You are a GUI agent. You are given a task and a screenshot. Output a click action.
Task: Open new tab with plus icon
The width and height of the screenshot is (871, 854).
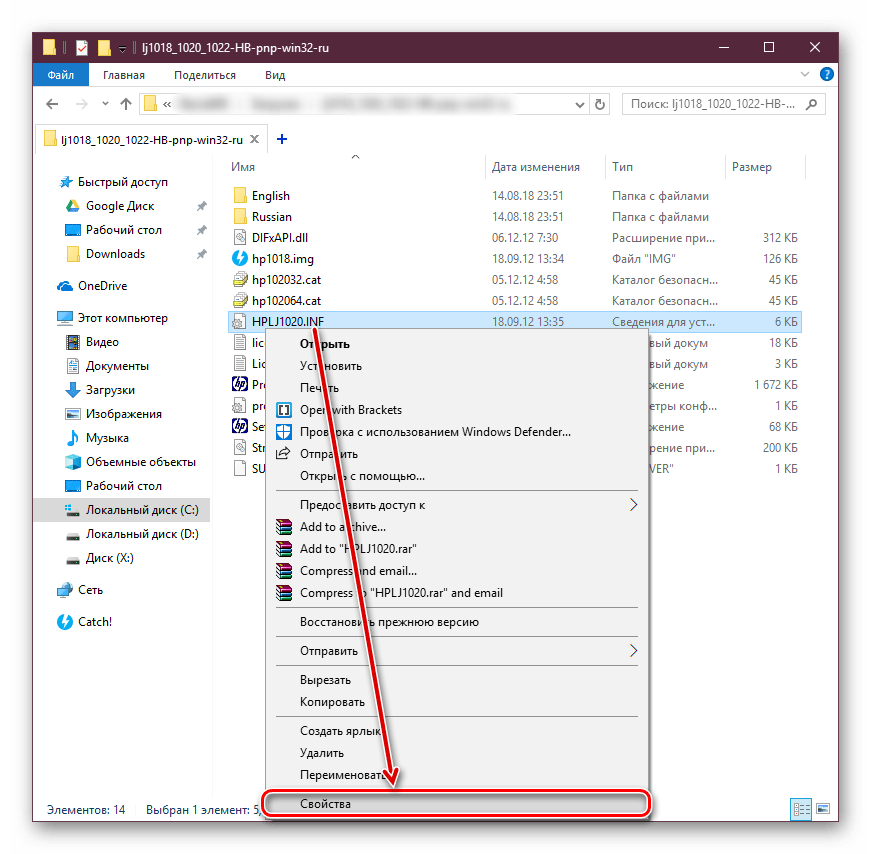(281, 139)
